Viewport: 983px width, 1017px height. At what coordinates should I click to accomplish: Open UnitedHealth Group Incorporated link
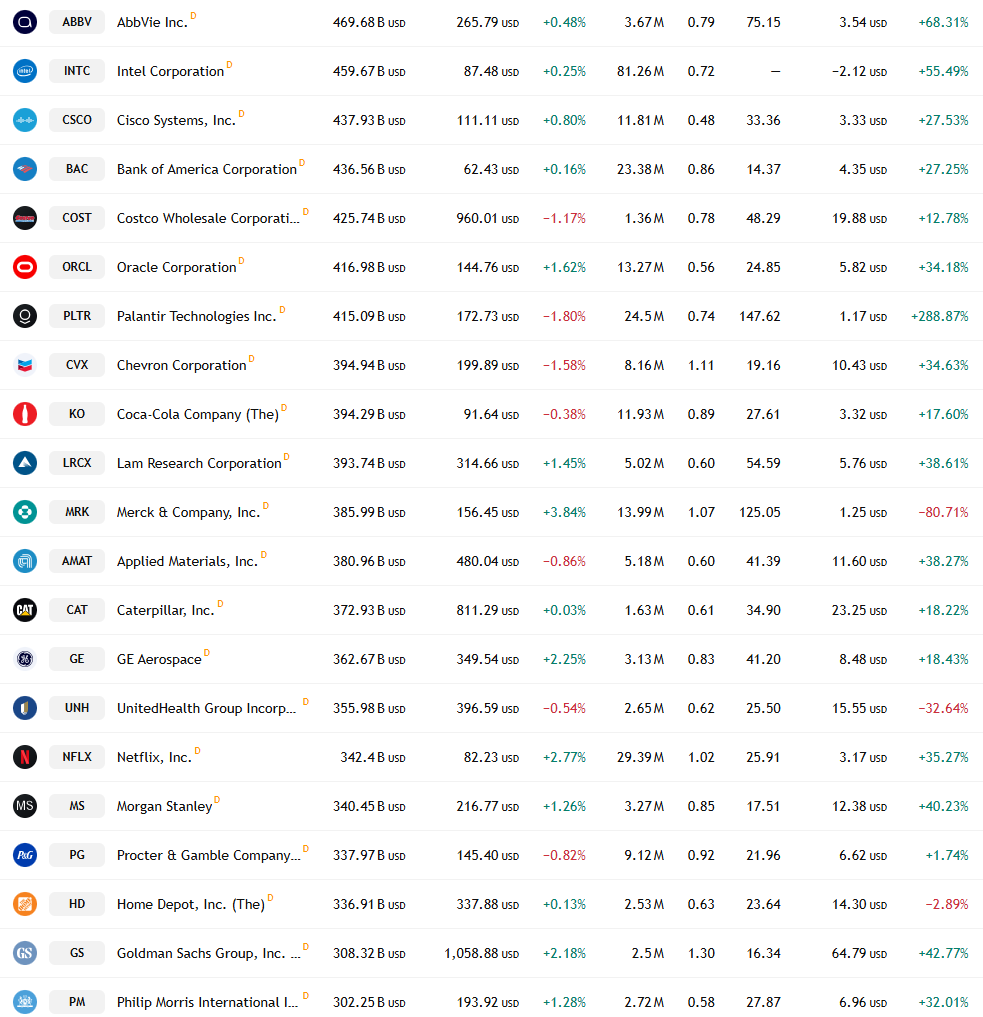206,708
